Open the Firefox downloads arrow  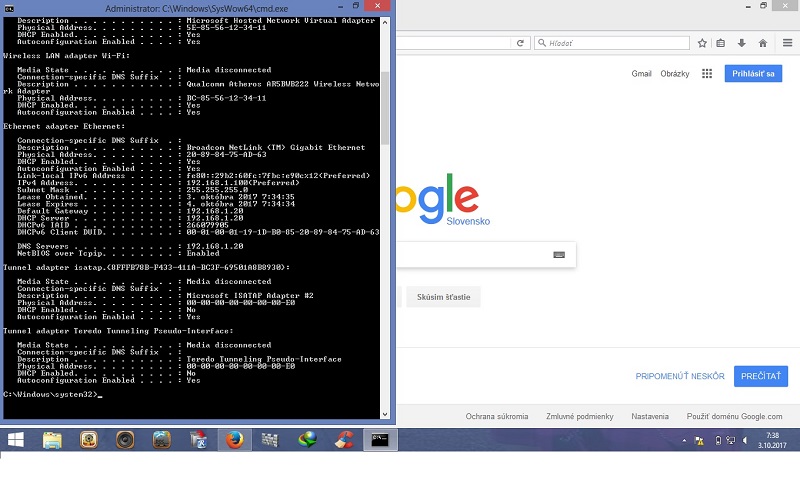coord(742,43)
